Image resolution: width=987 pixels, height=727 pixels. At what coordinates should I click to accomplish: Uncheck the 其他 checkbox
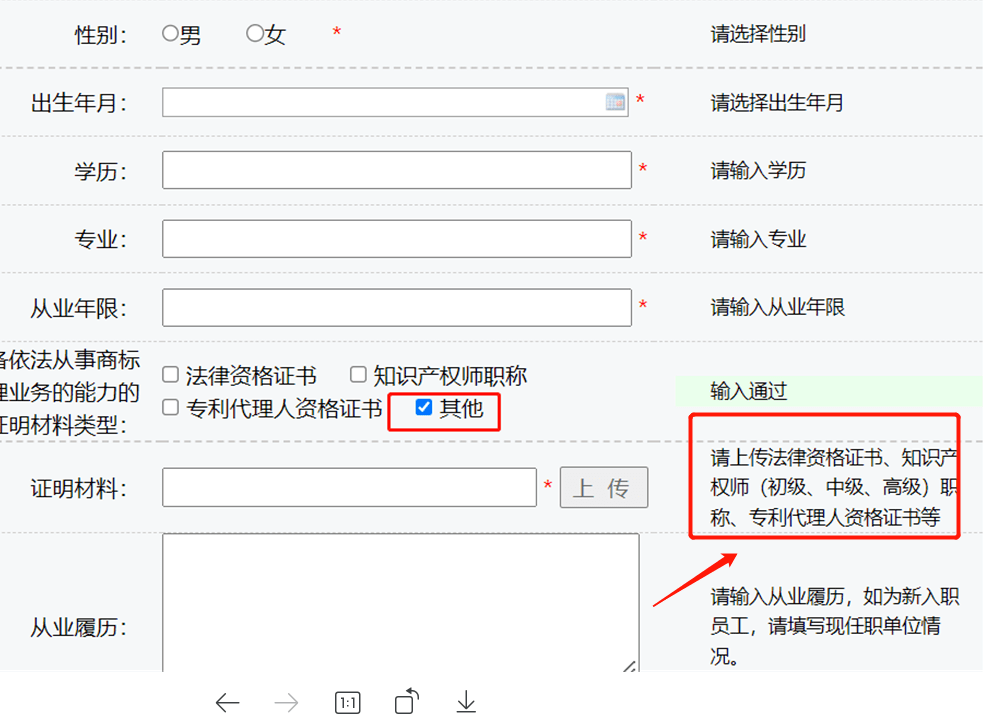[424, 409]
